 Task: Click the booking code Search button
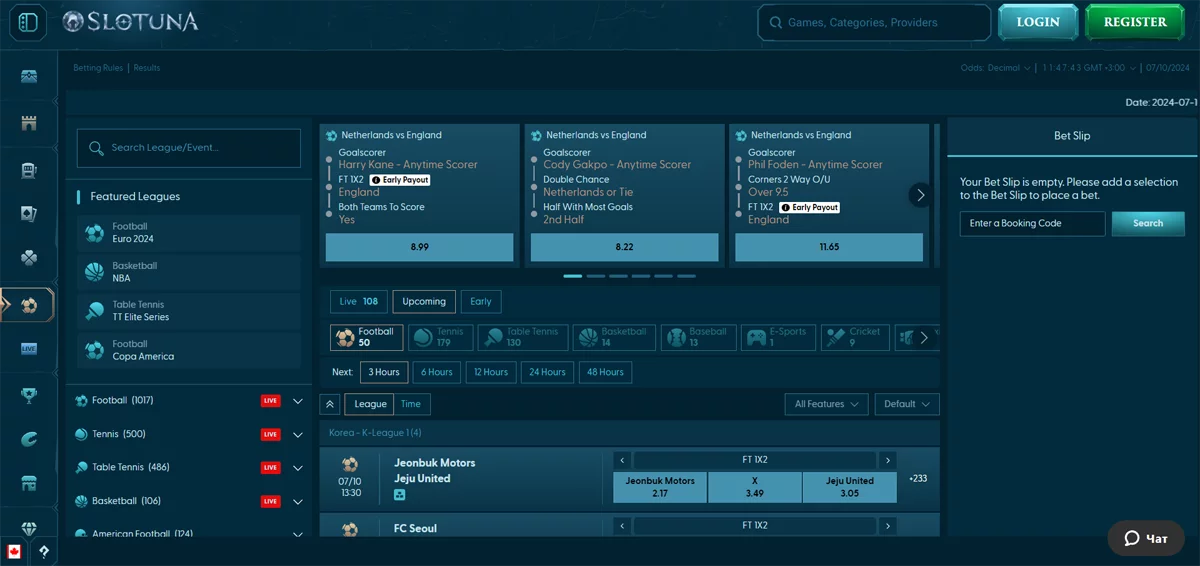(x=1148, y=223)
